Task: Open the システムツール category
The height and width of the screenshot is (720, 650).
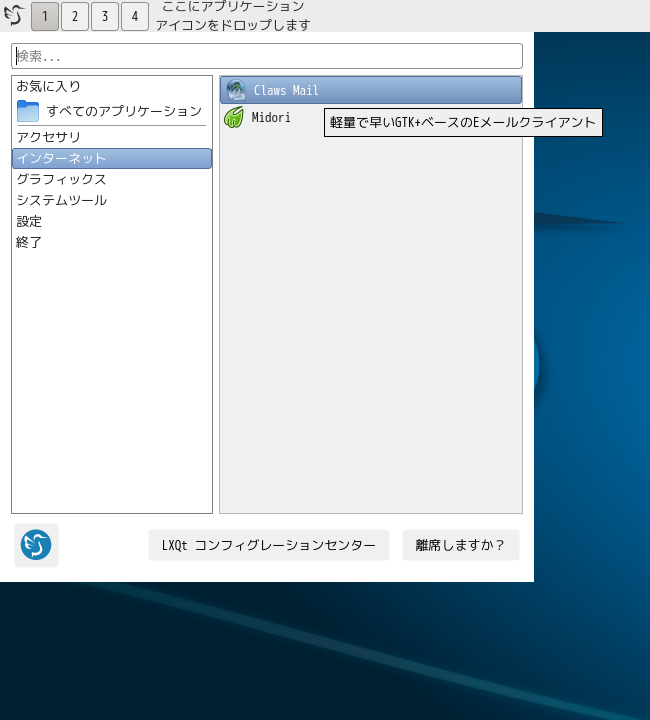Action: [x=112, y=200]
